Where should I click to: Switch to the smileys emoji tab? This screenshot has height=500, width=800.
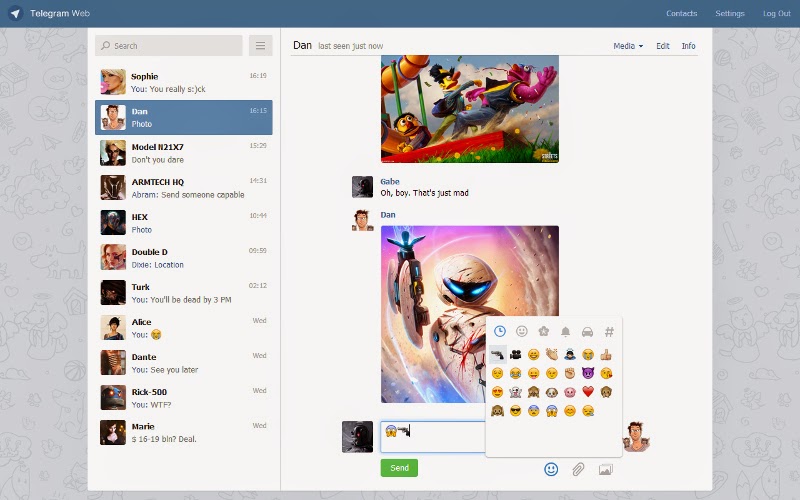pyautogui.click(x=521, y=332)
